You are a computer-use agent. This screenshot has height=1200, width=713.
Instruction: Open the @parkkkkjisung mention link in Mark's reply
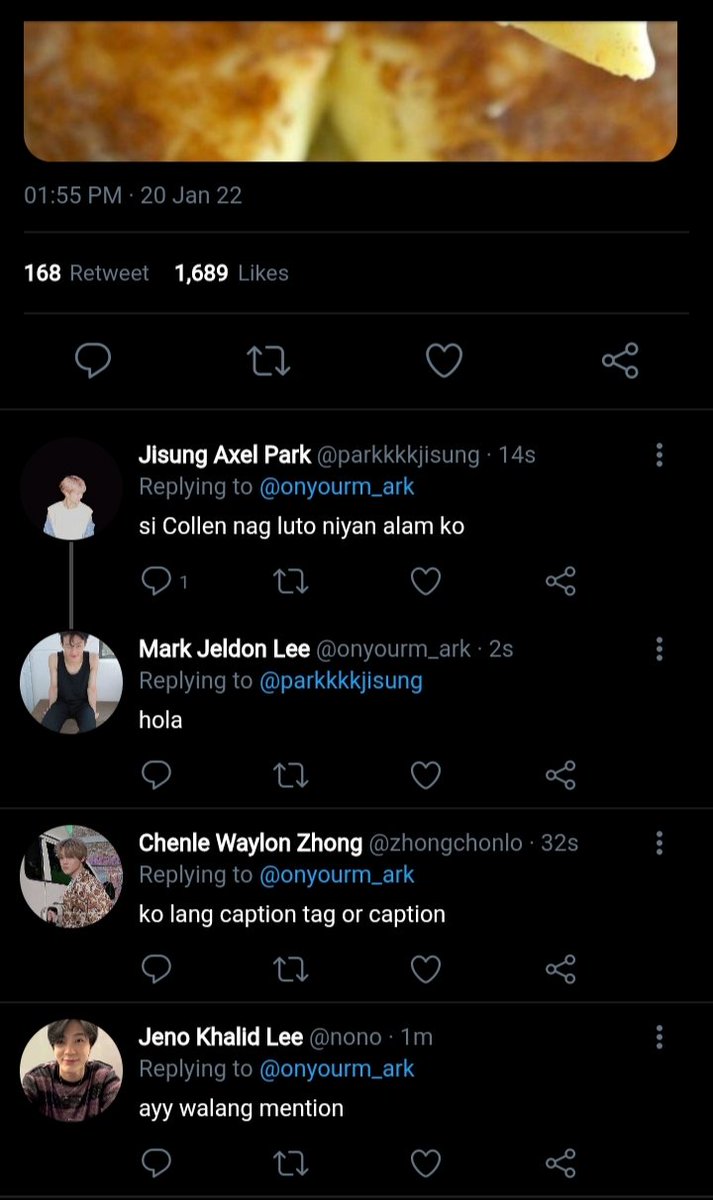tap(341, 681)
